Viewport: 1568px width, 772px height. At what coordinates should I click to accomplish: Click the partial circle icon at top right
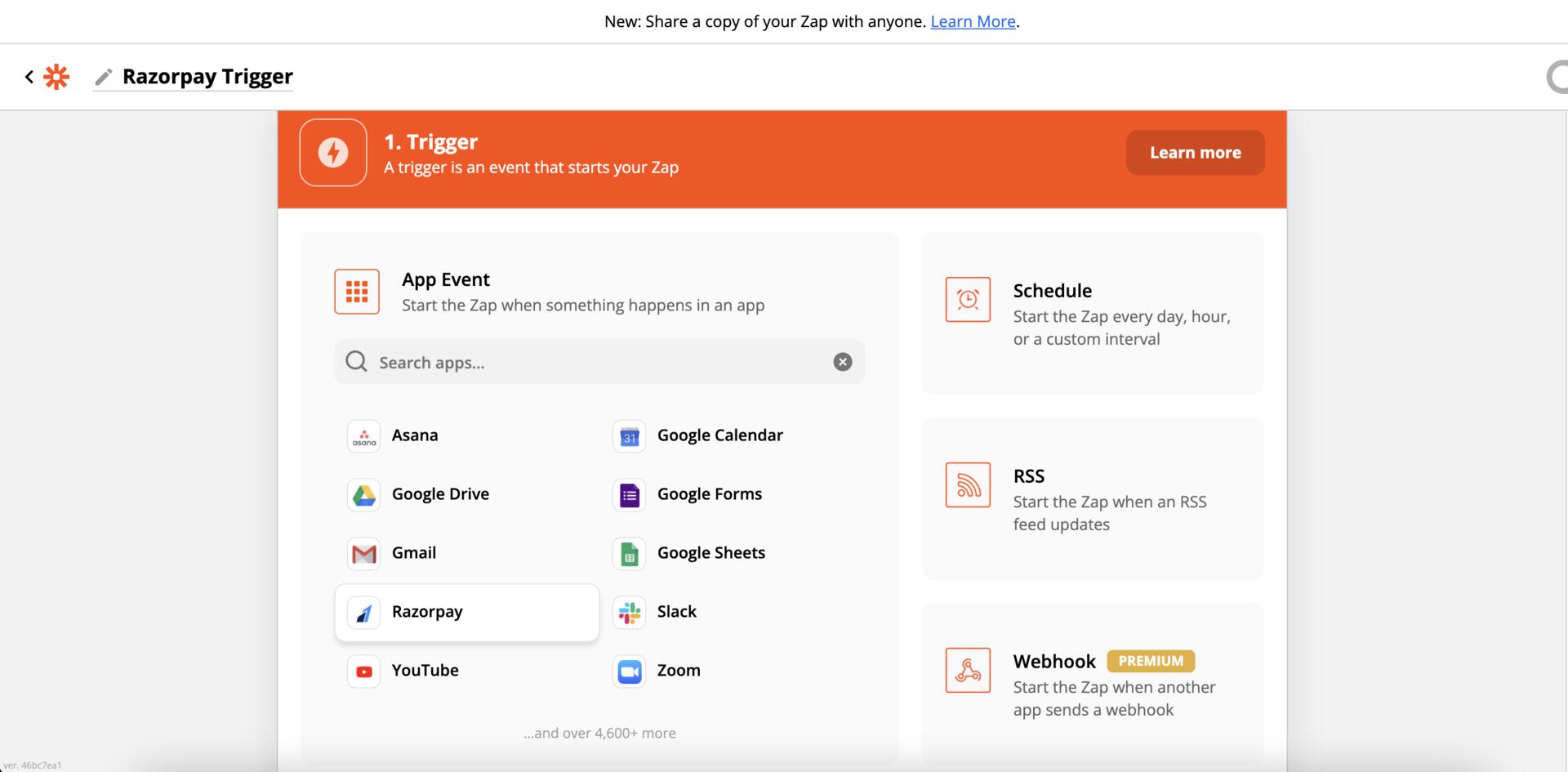[x=1557, y=78]
